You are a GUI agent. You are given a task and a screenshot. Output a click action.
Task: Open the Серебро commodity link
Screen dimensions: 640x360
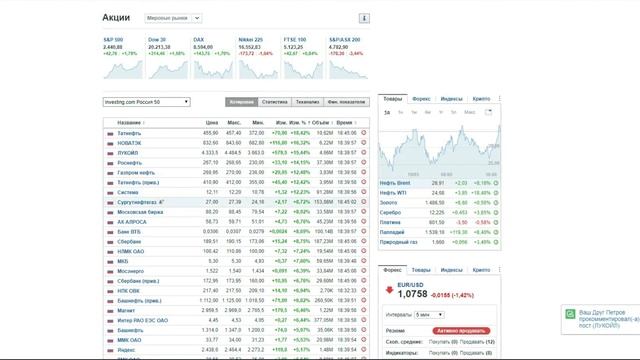(x=390, y=213)
